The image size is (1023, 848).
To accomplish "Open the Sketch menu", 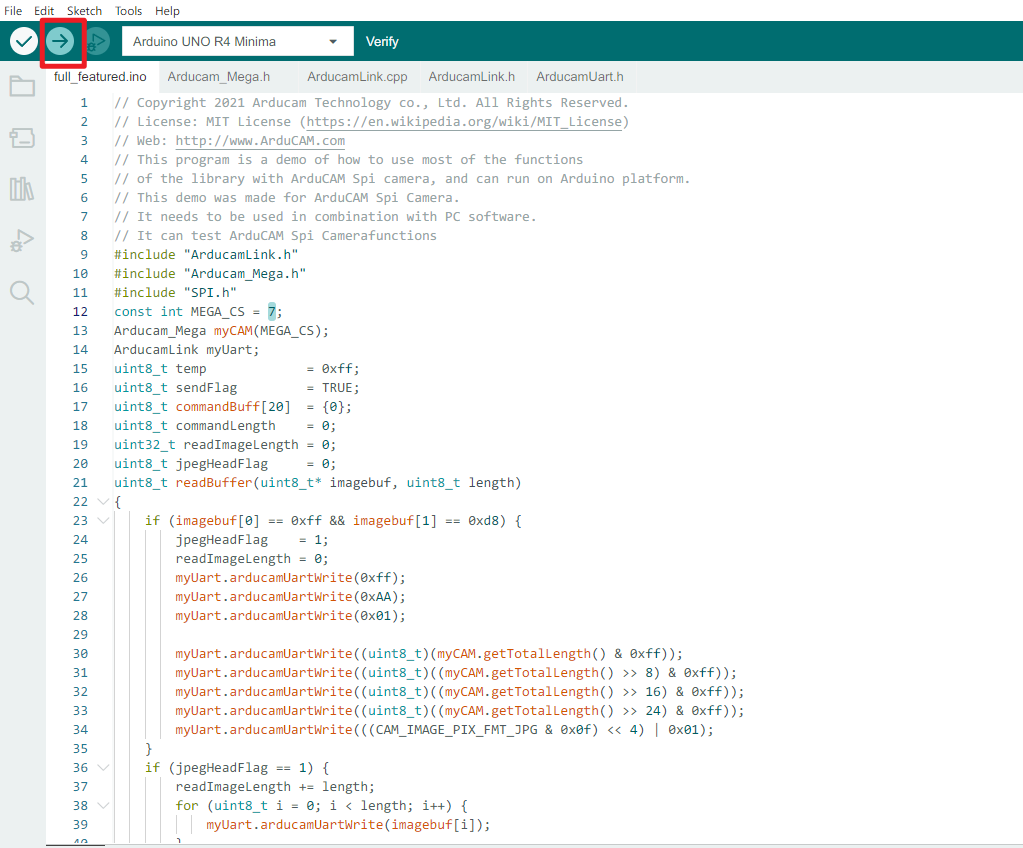I will (84, 10).
